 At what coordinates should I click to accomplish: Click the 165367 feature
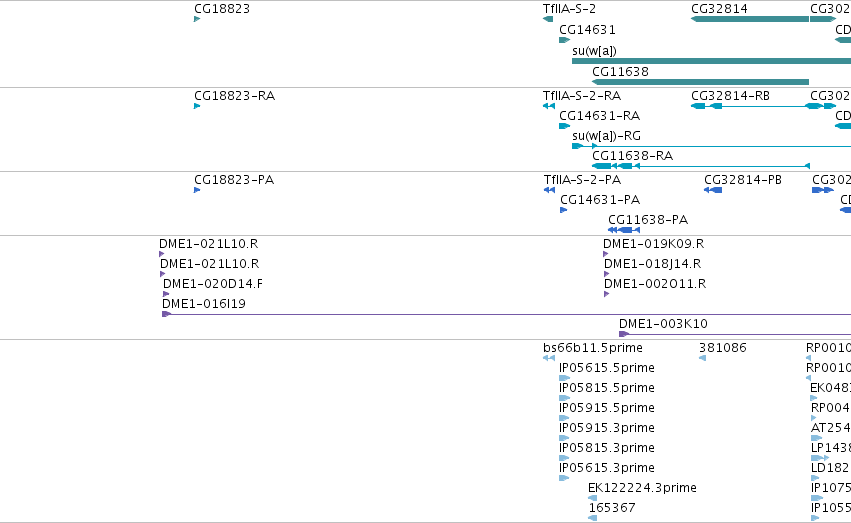(x=593, y=519)
